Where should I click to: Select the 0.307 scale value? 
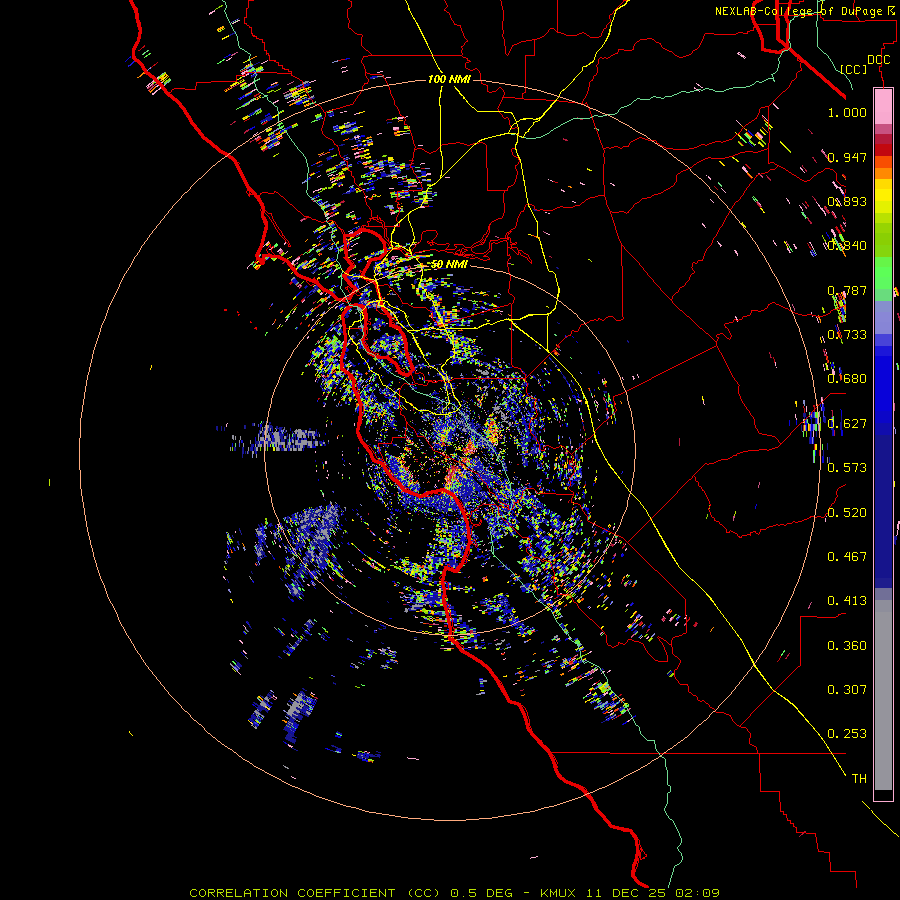[x=847, y=690]
